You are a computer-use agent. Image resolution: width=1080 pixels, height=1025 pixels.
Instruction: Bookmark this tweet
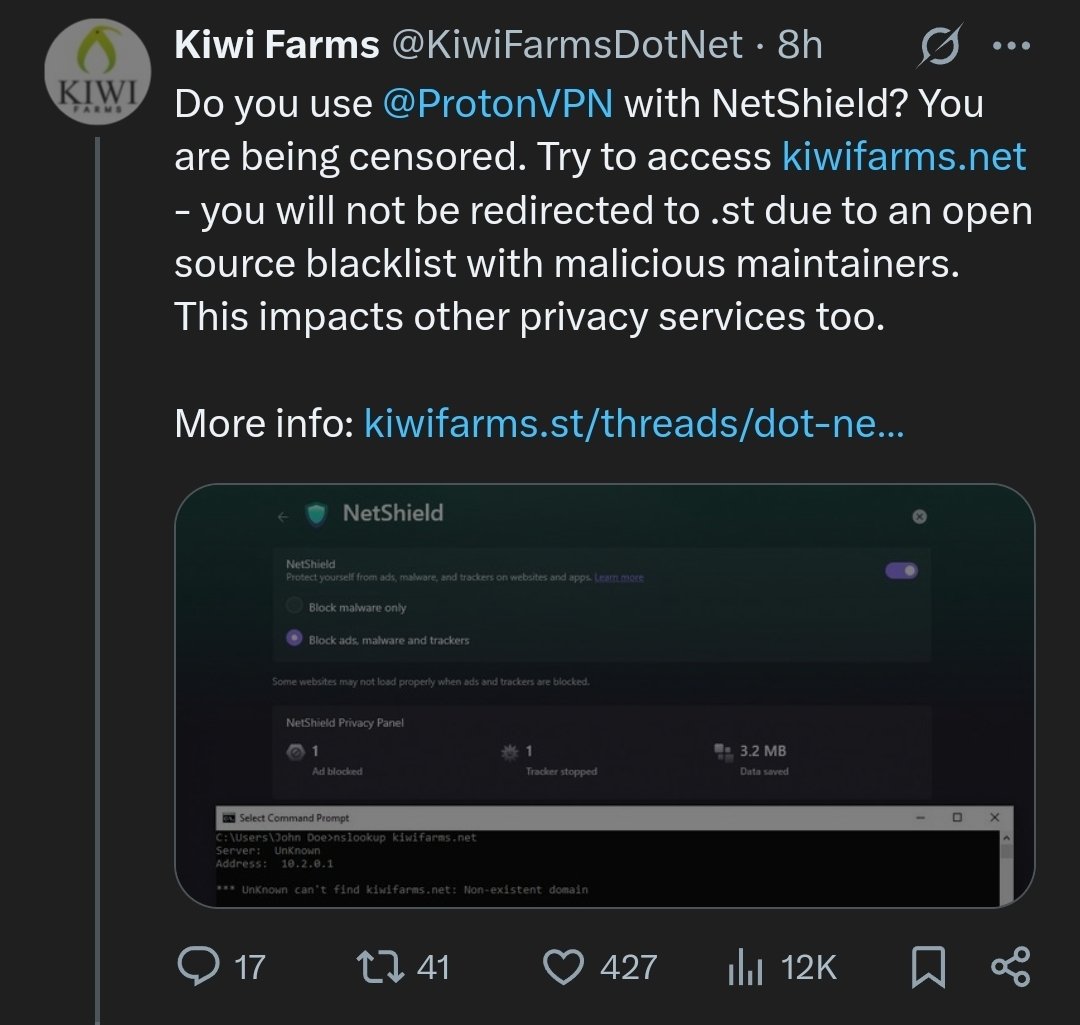[x=928, y=967]
